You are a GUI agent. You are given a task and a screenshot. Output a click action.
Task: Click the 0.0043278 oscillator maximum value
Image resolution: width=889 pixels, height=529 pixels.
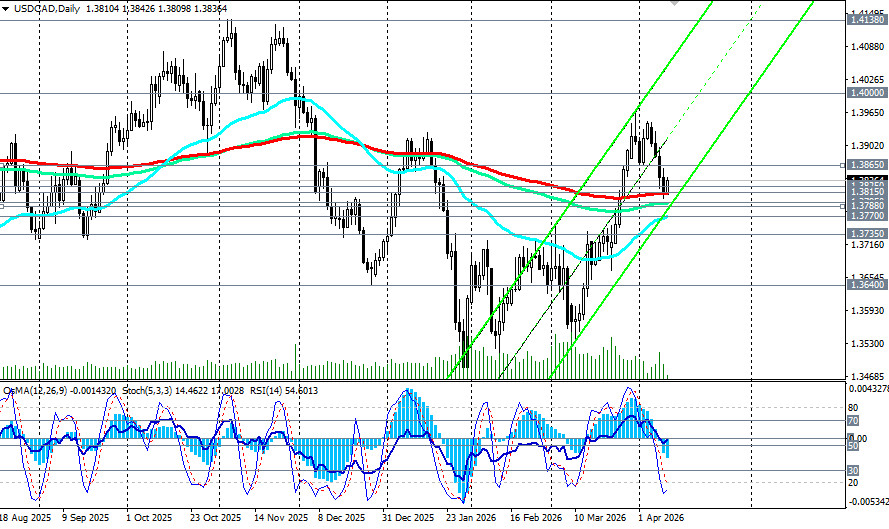click(x=869, y=388)
